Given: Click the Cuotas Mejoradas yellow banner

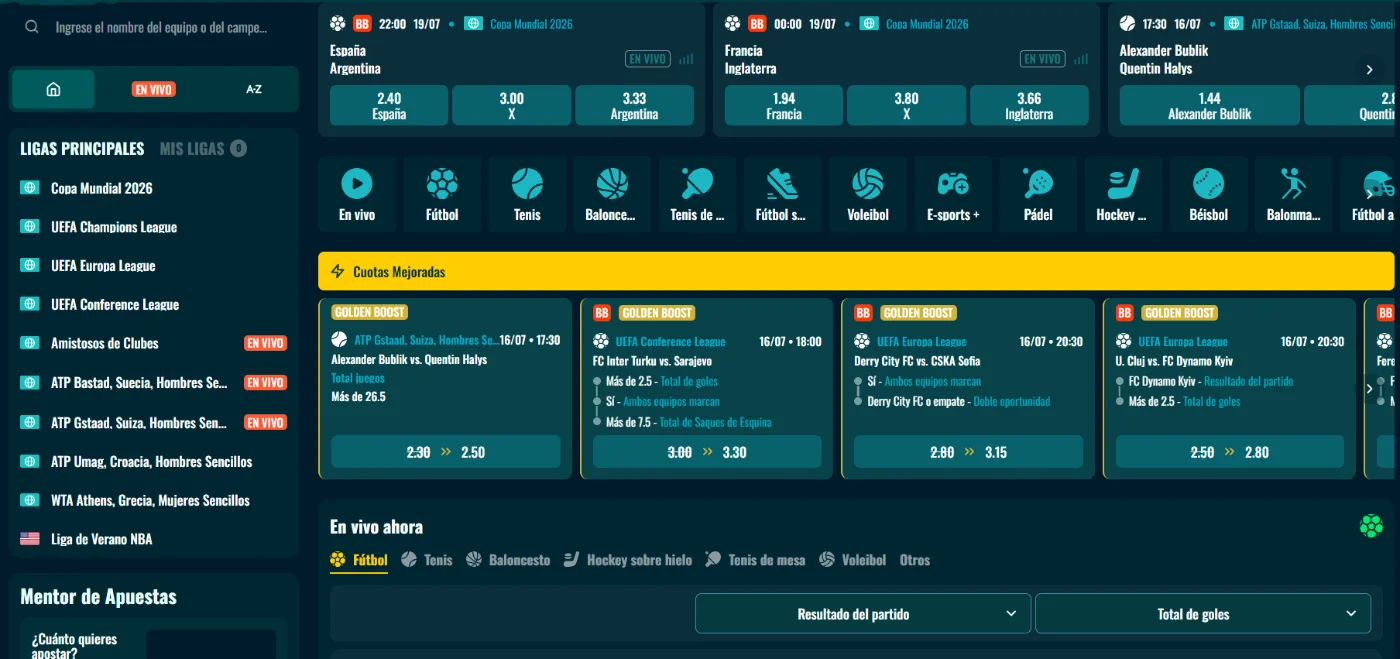Looking at the screenshot, I should (x=856, y=271).
